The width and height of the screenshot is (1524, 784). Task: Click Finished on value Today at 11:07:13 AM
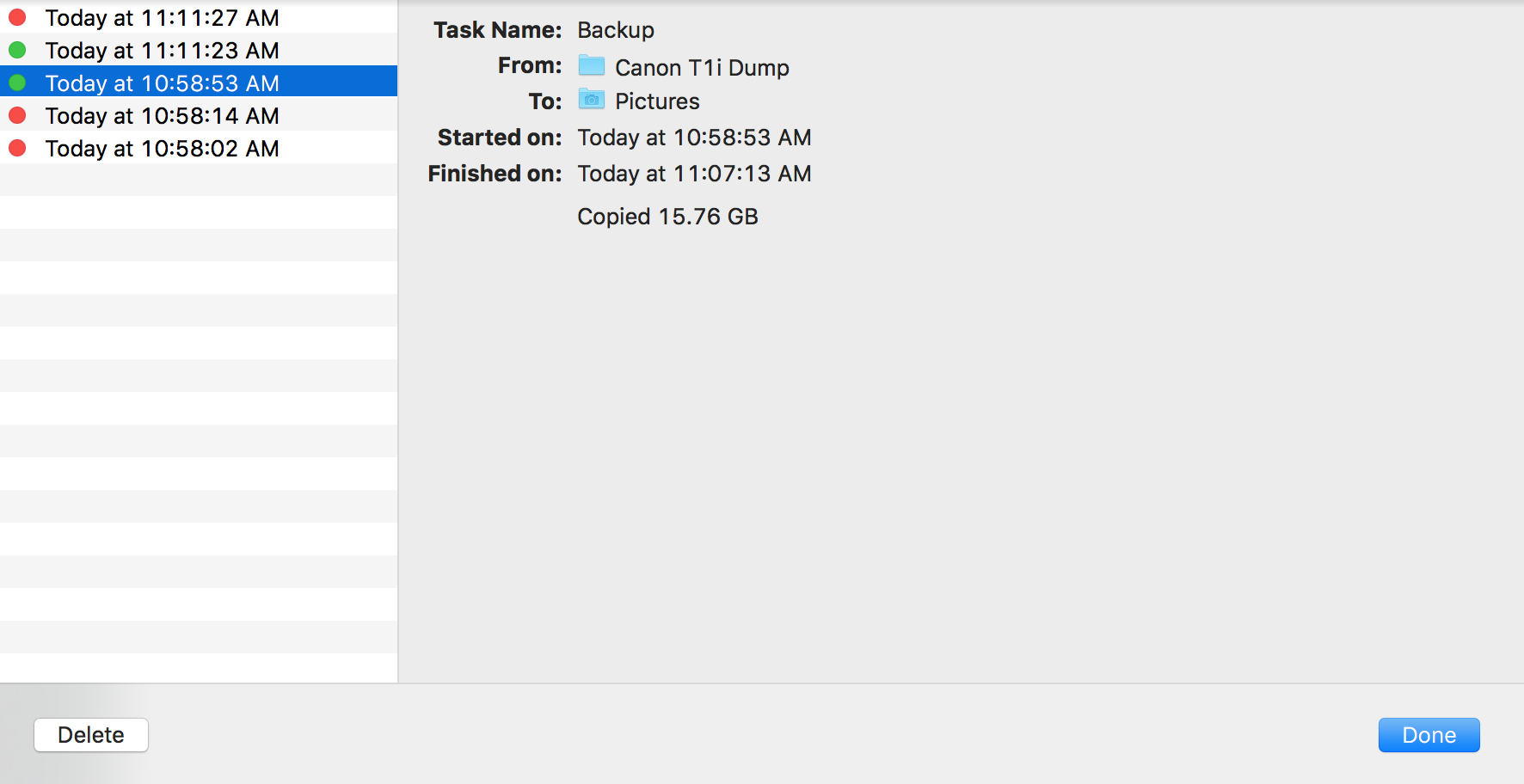[x=694, y=174]
